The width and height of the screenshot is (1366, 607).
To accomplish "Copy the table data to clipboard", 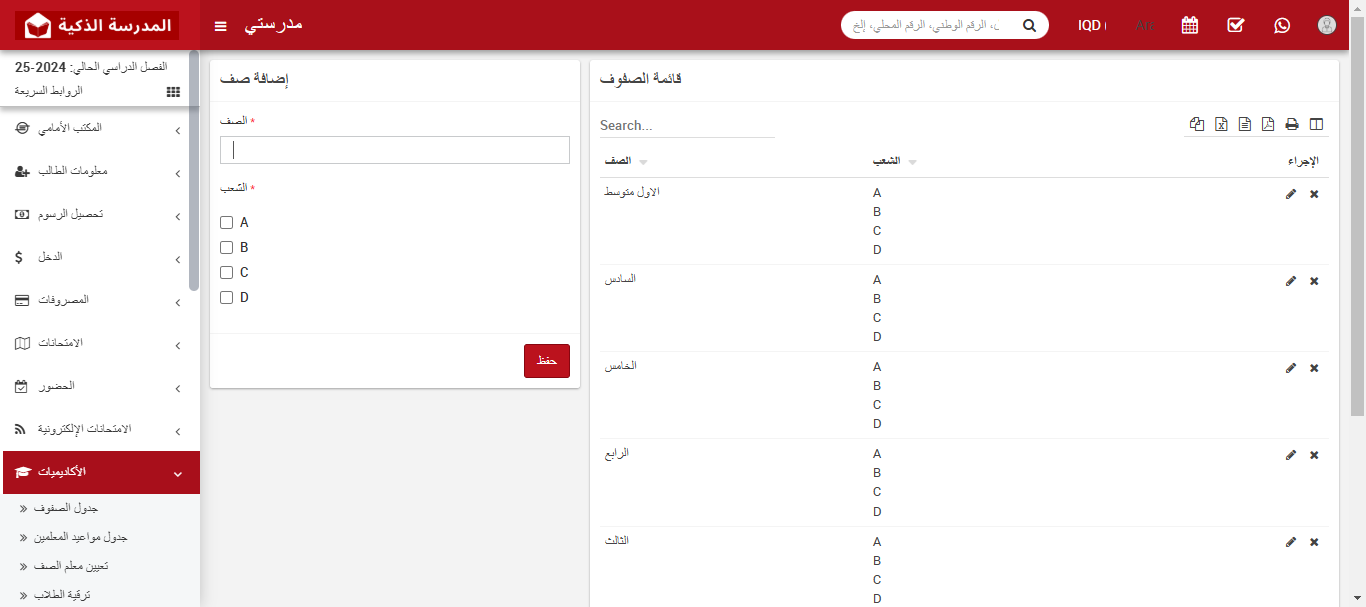I will pos(1197,124).
